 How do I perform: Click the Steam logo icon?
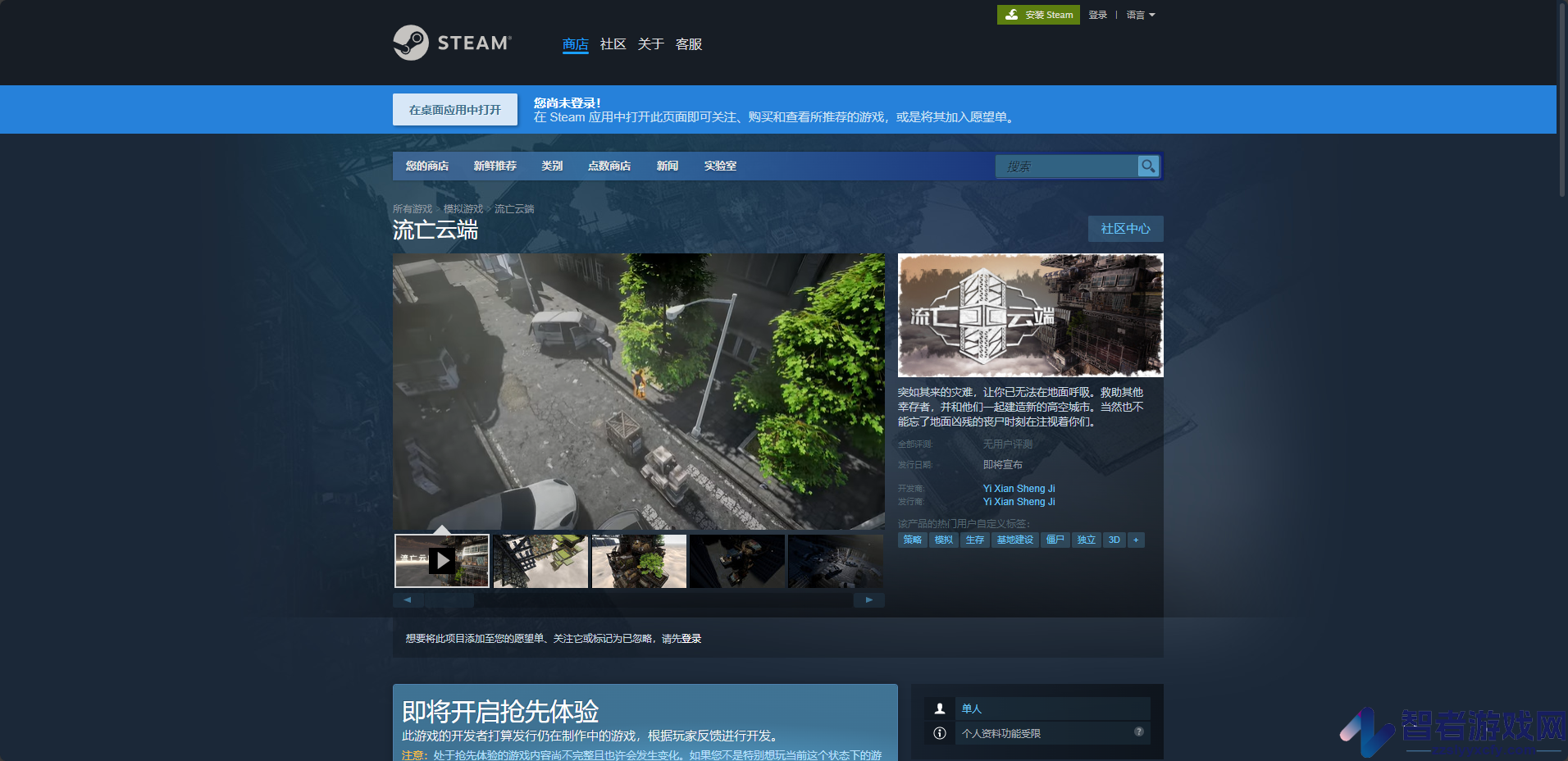(452, 43)
